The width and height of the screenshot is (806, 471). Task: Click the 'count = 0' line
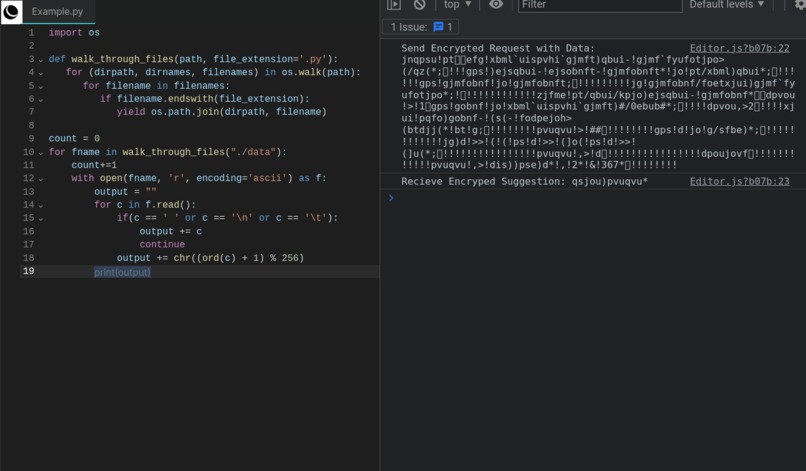[74, 138]
